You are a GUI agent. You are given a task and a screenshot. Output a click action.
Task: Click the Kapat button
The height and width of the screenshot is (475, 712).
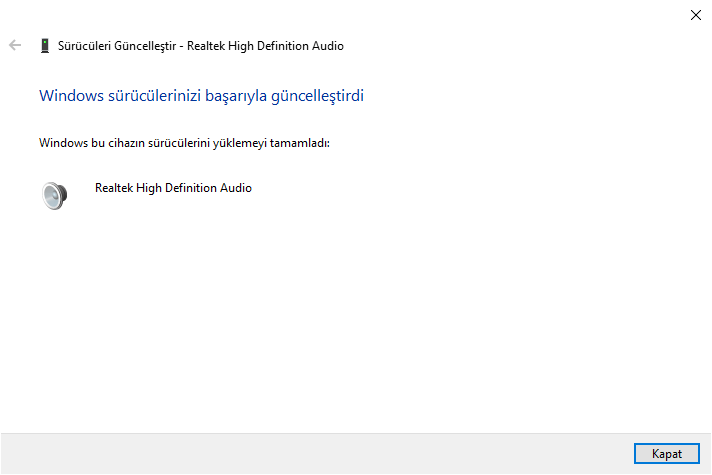coord(667,453)
